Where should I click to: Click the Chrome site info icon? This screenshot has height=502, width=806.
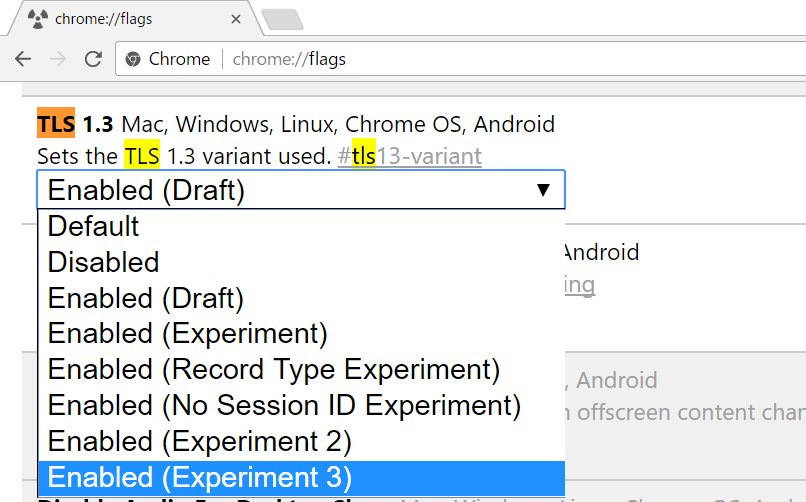click(133, 59)
